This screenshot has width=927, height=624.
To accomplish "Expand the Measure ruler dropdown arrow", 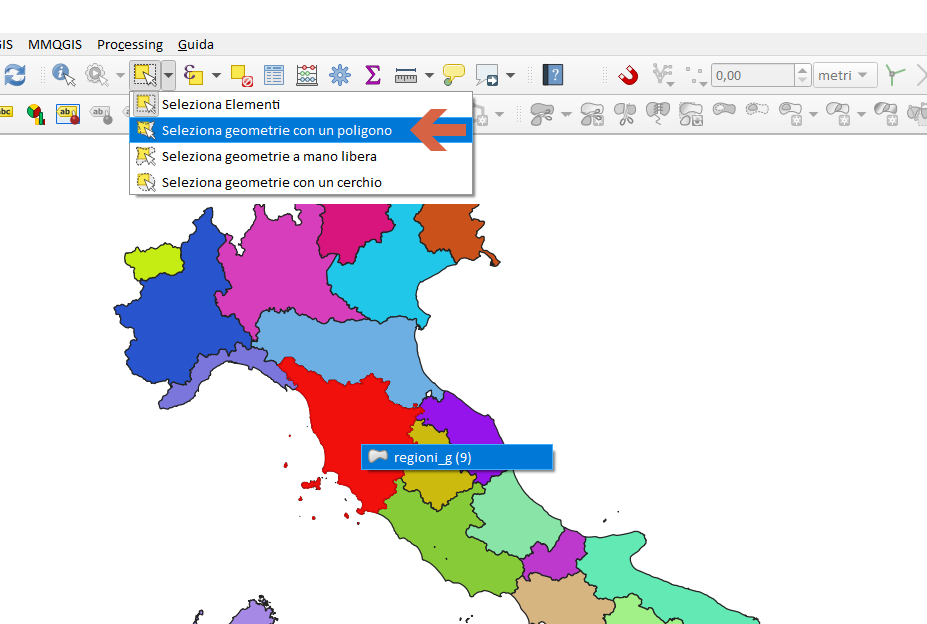I will [429, 75].
